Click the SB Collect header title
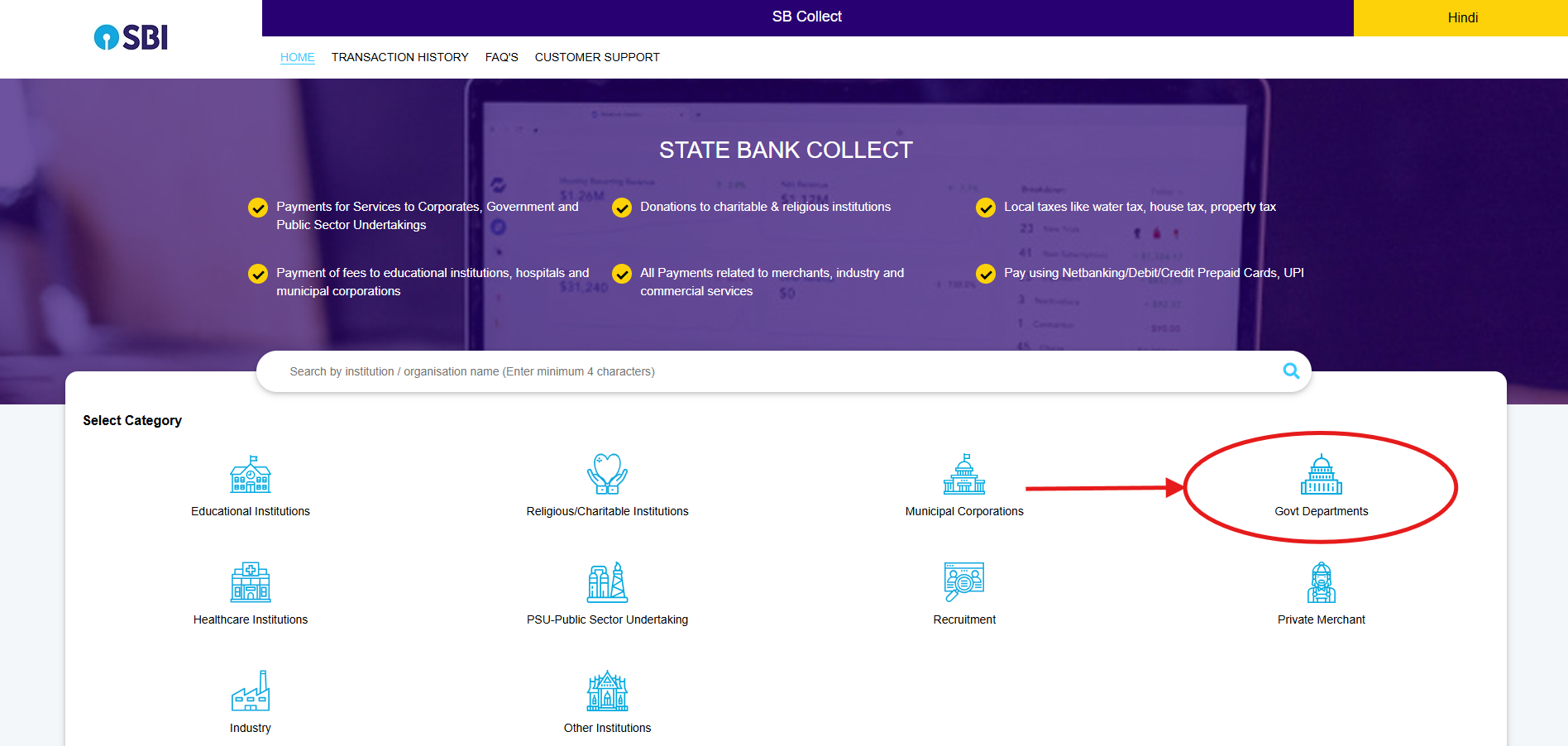The image size is (1568, 746). 806,17
